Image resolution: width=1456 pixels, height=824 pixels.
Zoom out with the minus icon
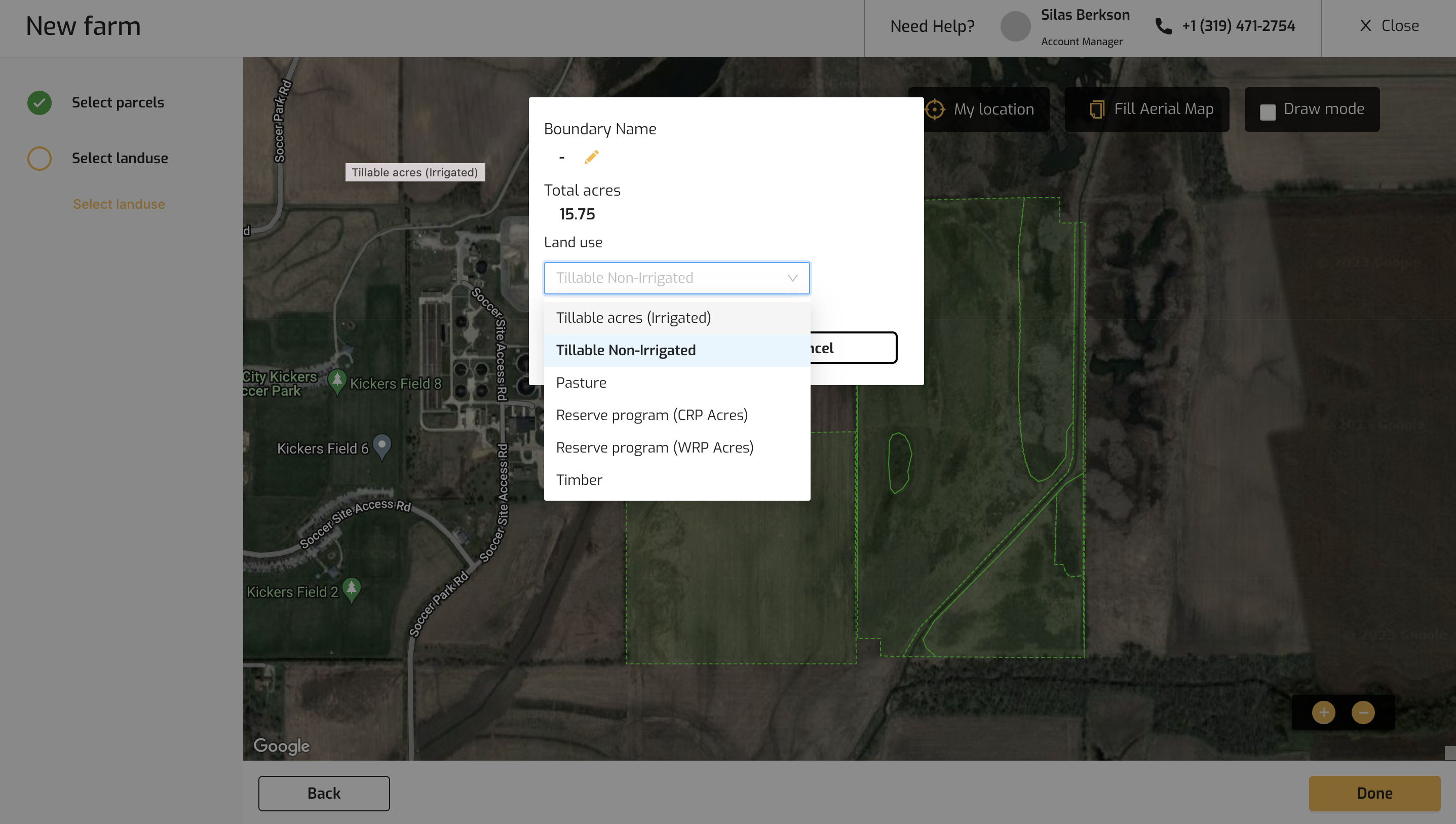pos(1363,713)
